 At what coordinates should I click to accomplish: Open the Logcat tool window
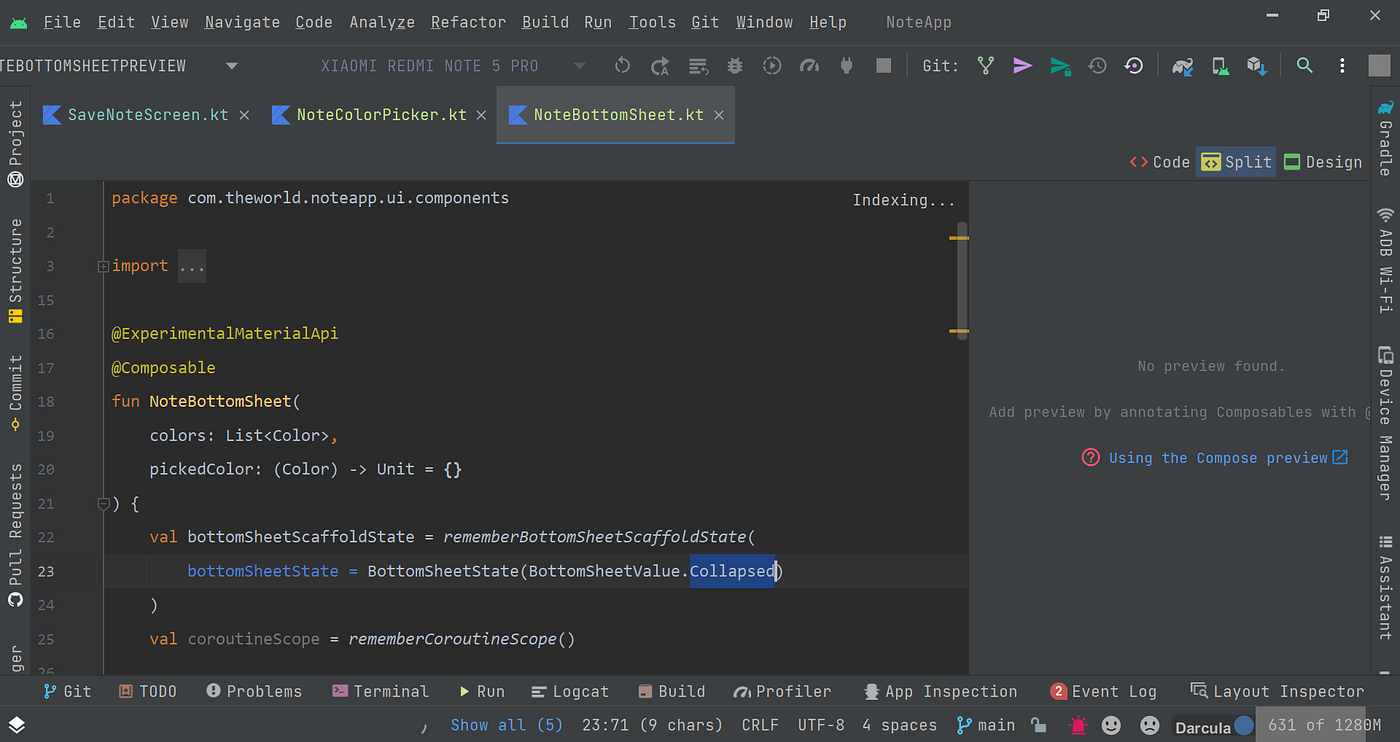click(579, 691)
